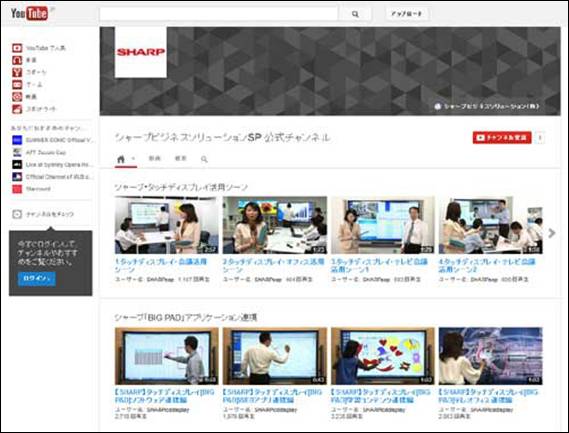This screenshot has height=433, width=569.
Task: Click the channel search magnifier icon
Action: [x=204, y=159]
